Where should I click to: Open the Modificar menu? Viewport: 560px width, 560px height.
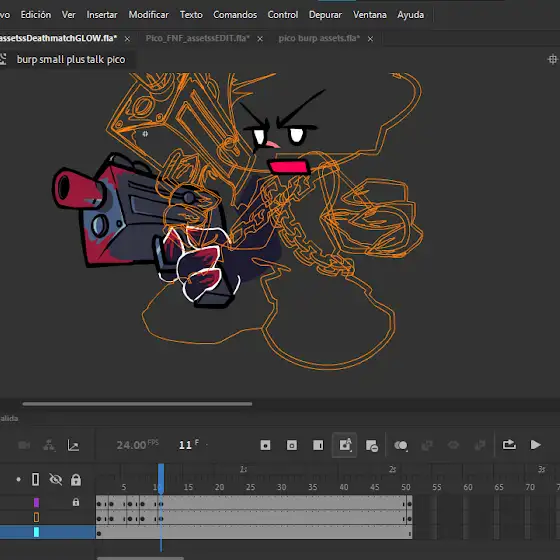(x=149, y=15)
